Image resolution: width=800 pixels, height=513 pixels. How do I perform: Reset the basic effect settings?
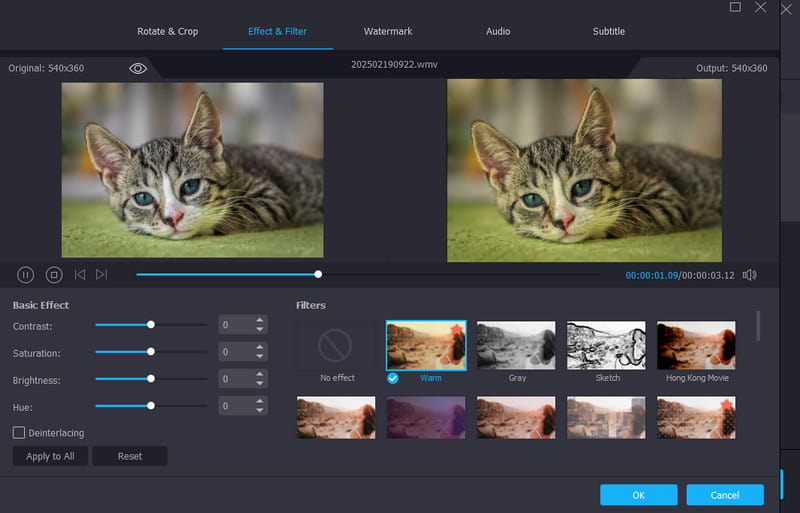click(130, 456)
